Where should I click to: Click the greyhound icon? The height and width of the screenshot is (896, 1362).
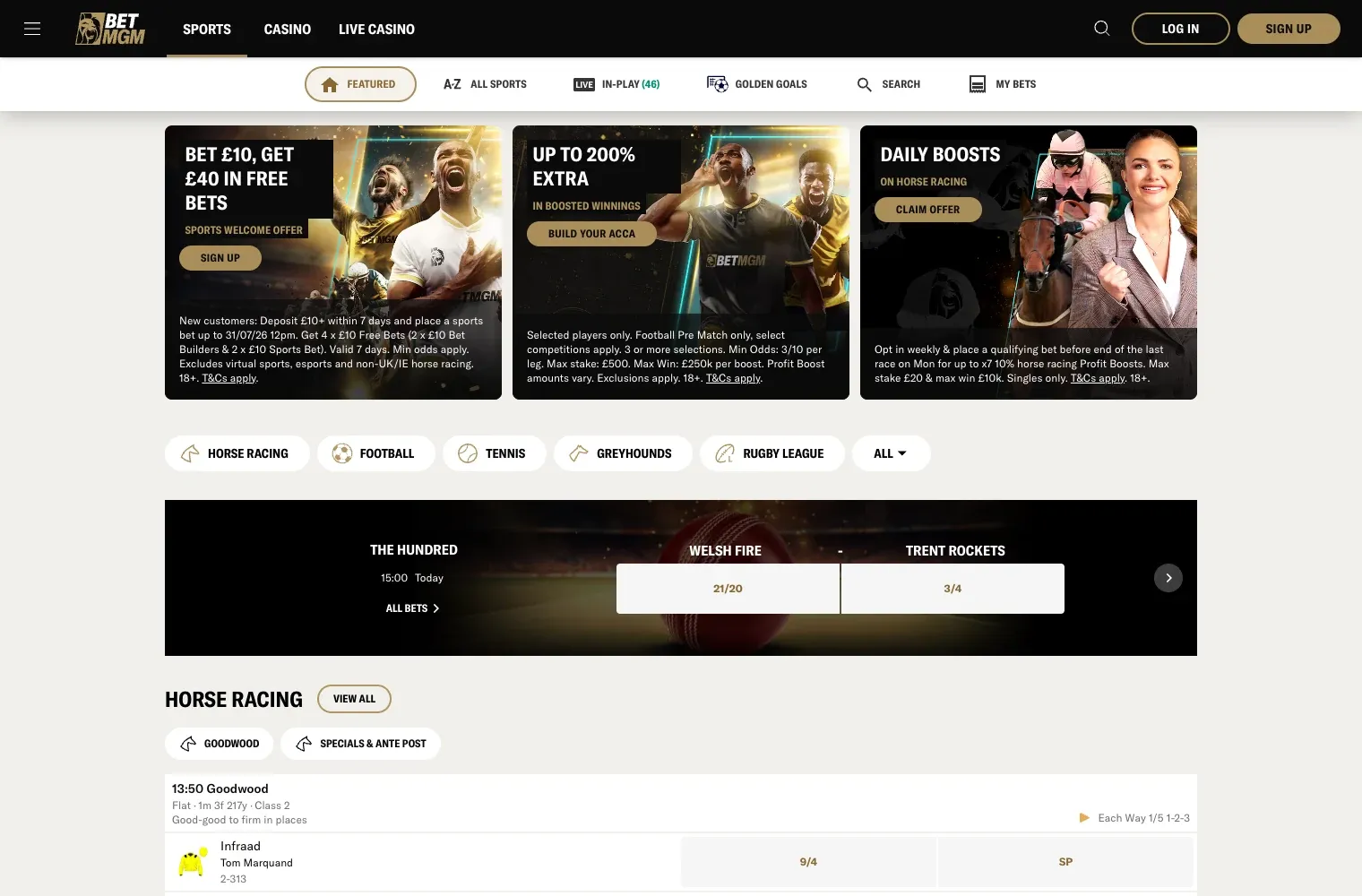click(579, 453)
